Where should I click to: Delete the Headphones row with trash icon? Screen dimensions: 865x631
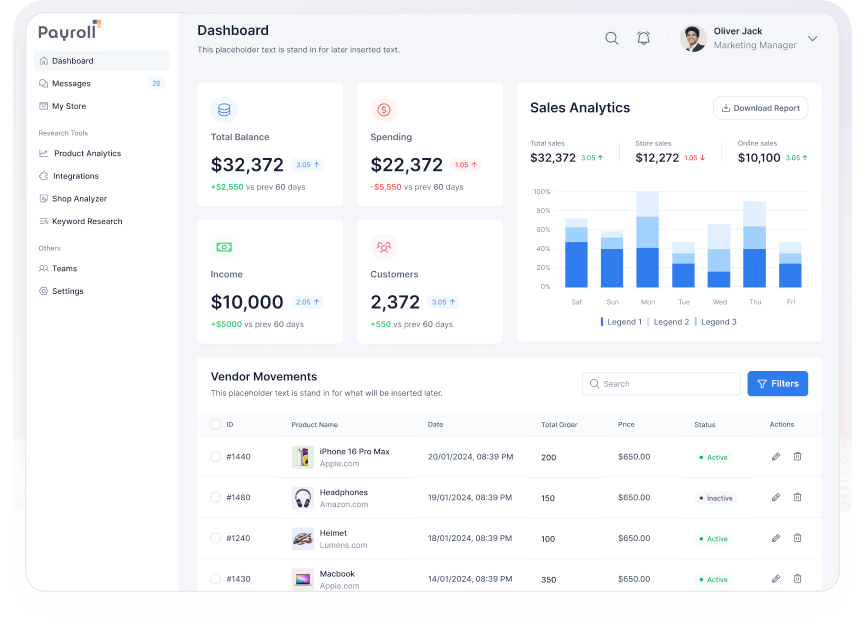(x=798, y=497)
